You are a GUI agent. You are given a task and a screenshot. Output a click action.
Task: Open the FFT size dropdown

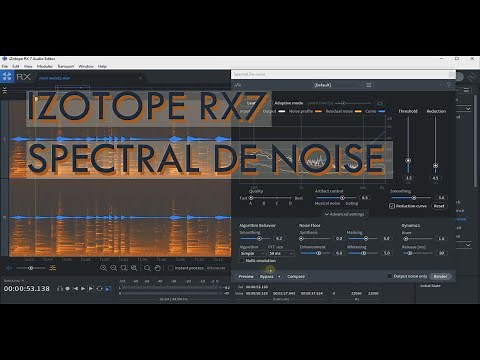point(281,253)
